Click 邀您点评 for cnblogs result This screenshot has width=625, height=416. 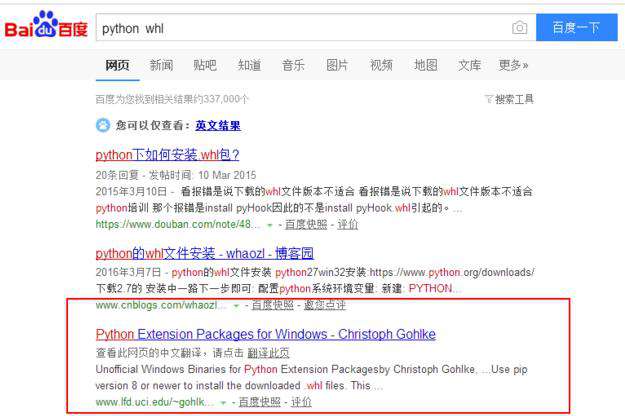(325, 305)
